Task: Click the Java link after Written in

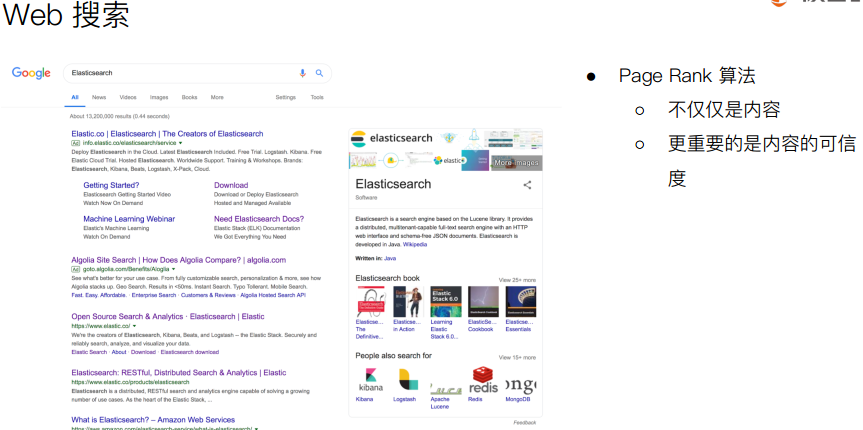Action: 390,258
